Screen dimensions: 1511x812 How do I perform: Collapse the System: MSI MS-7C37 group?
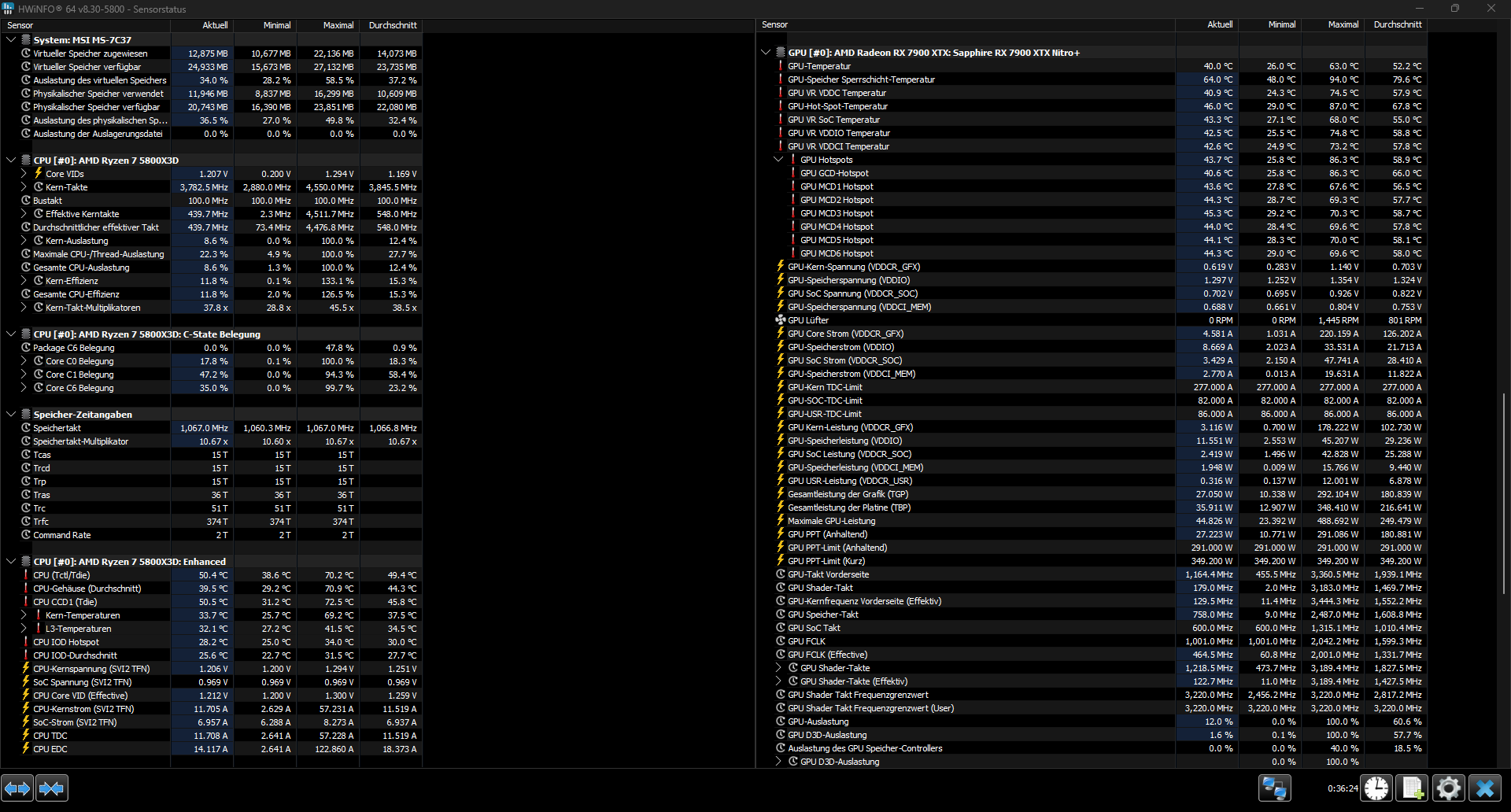pyautogui.click(x=11, y=39)
